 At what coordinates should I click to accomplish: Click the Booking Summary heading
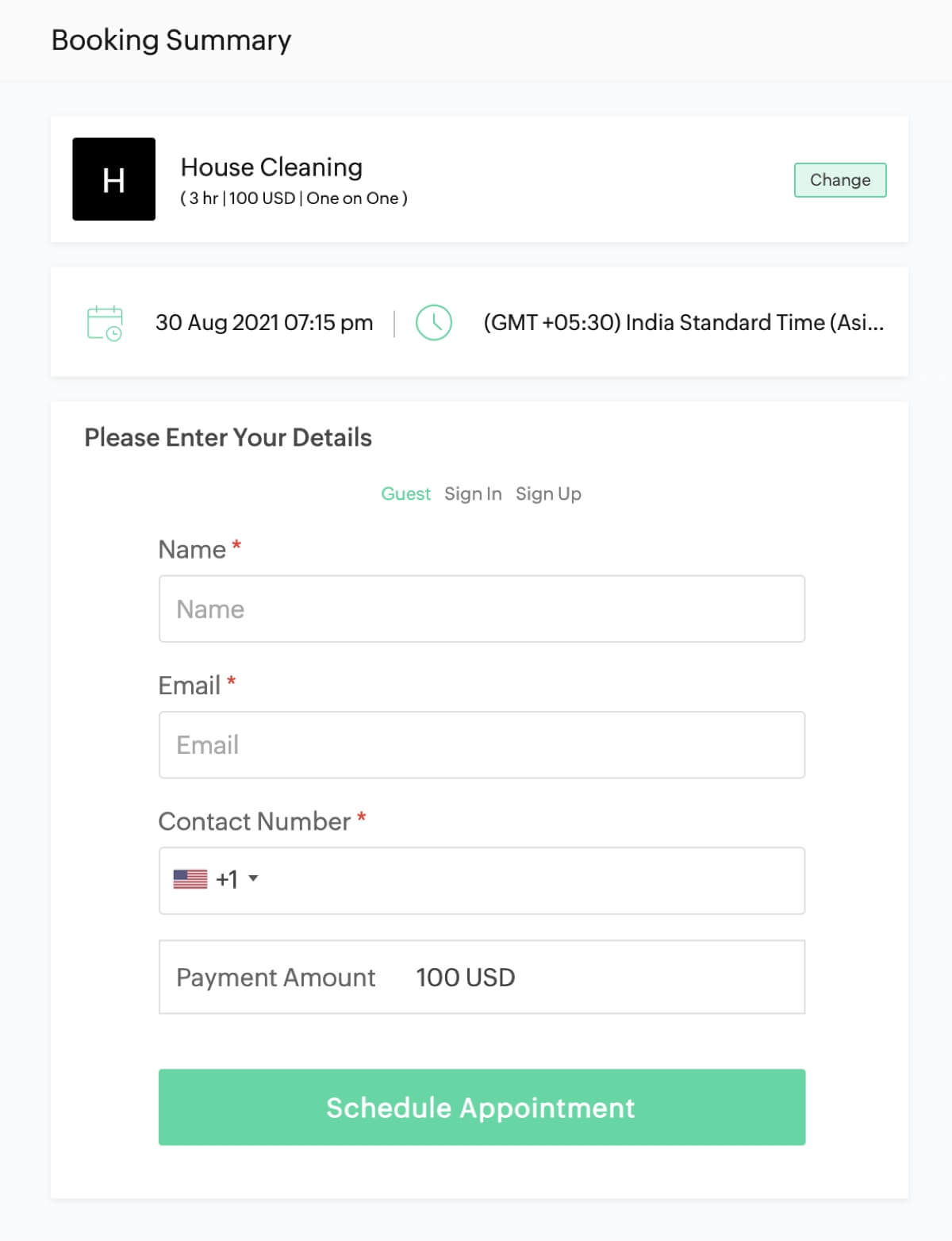(x=171, y=39)
